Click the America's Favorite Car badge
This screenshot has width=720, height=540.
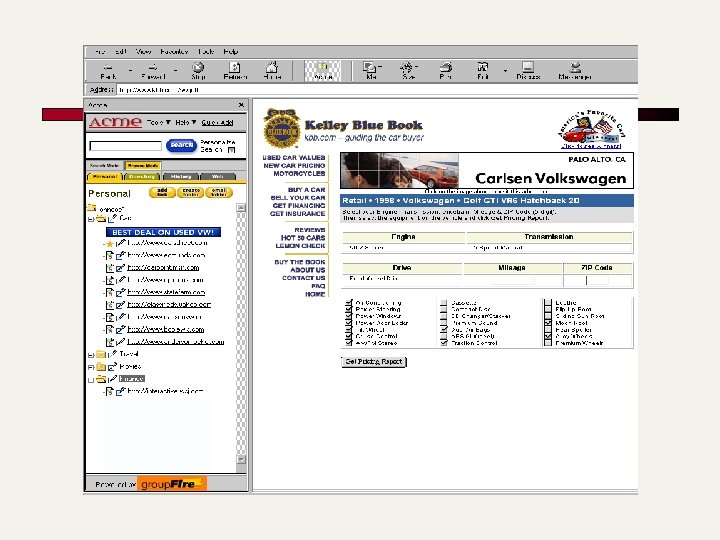[591, 128]
